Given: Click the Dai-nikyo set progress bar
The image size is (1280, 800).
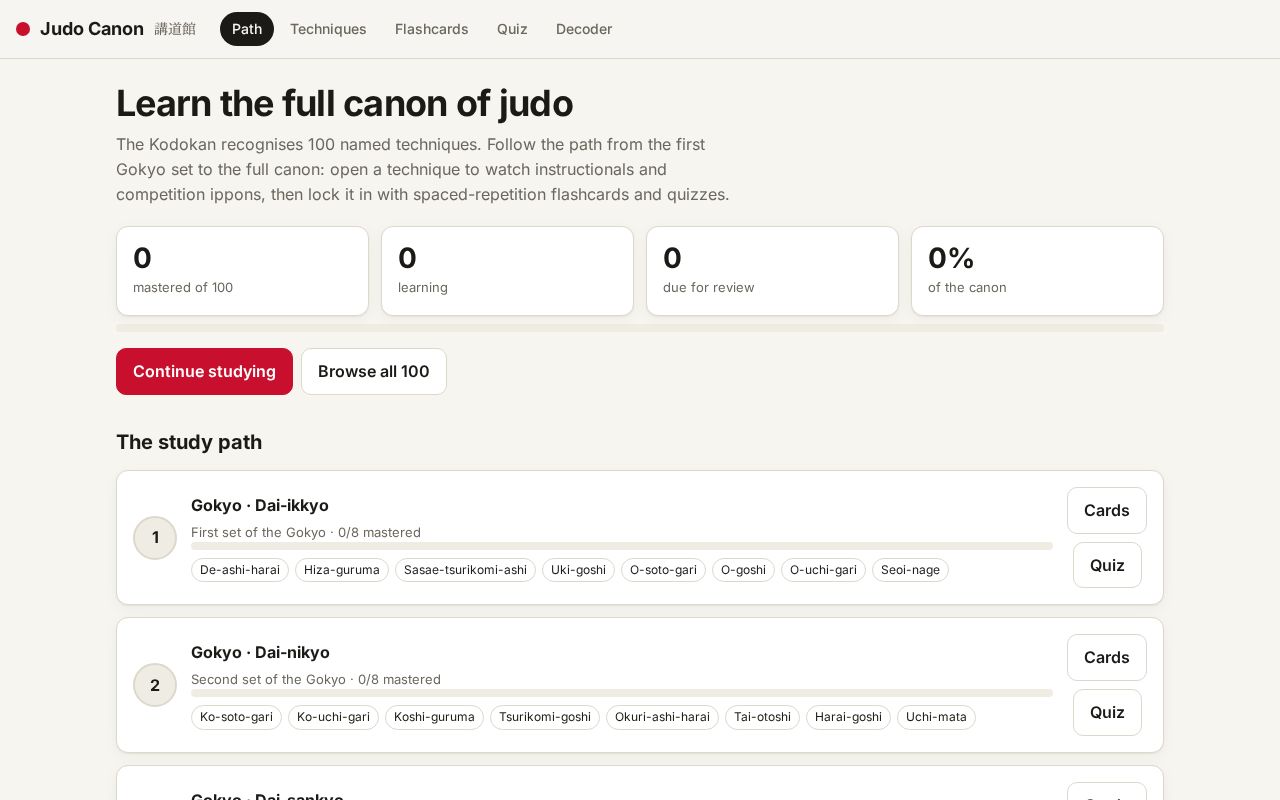Looking at the screenshot, I should click(622, 693).
